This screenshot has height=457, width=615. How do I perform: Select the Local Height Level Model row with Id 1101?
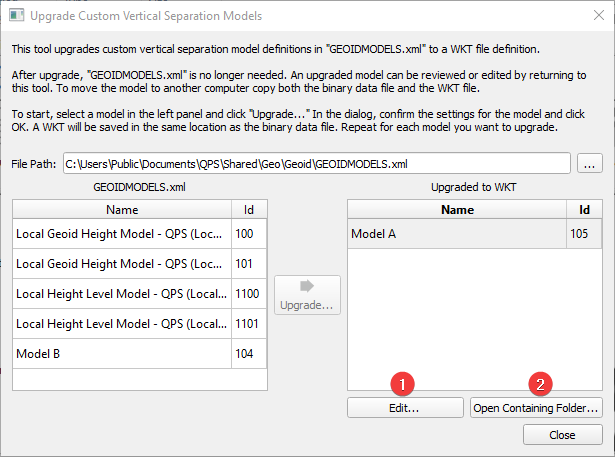(121, 324)
